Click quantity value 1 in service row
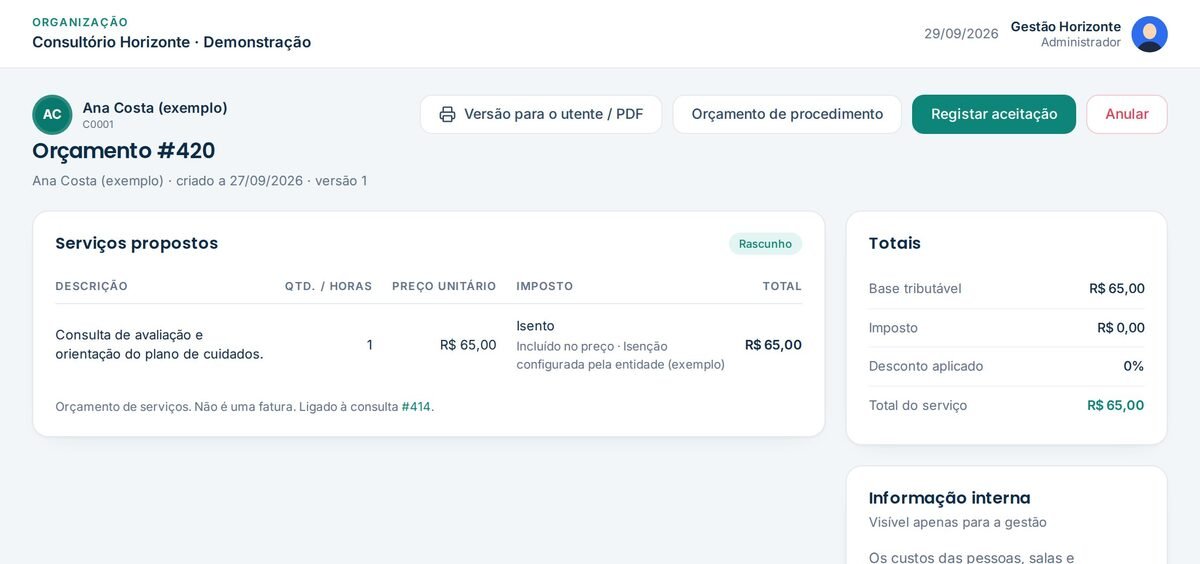1200x564 pixels. click(369, 345)
